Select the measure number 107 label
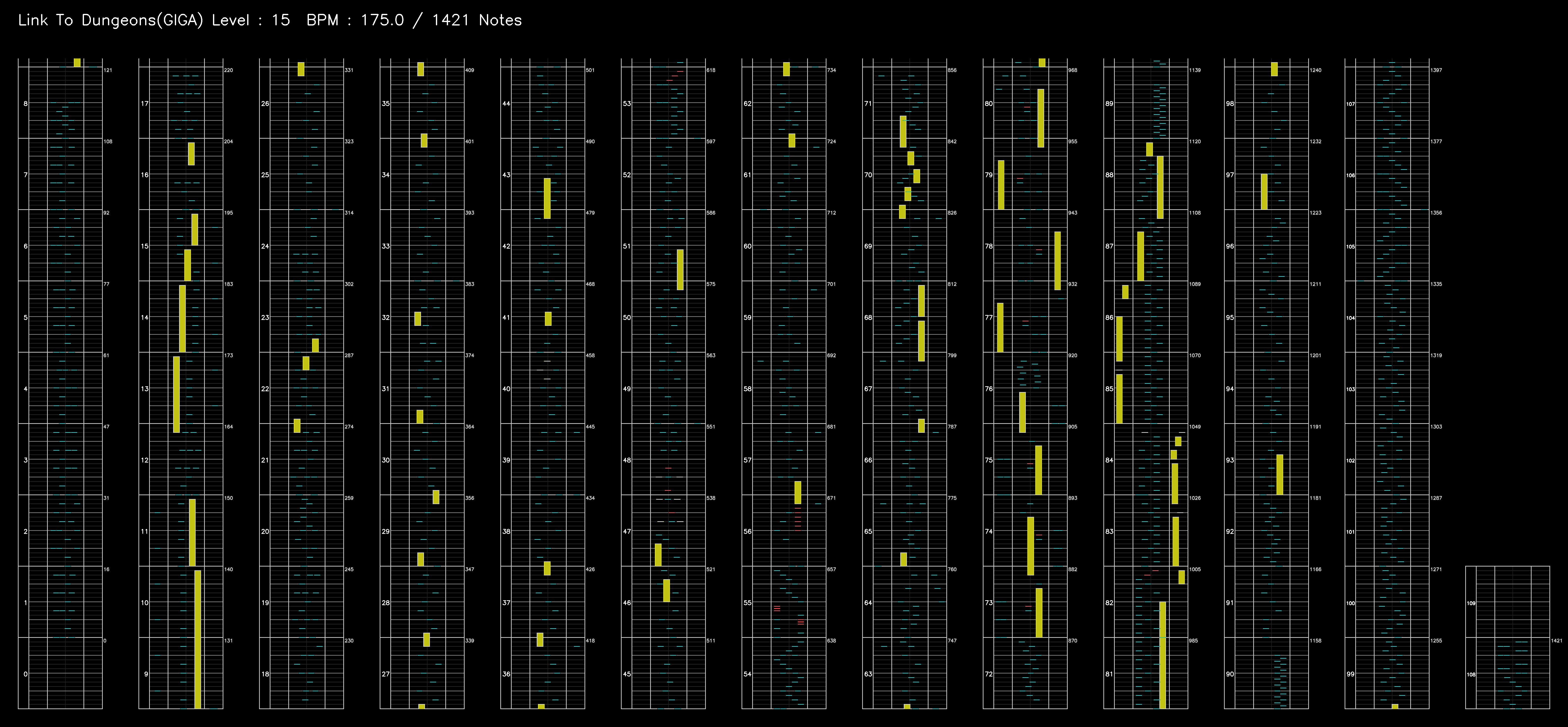The height and width of the screenshot is (727, 1568). pyautogui.click(x=1351, y=104)
